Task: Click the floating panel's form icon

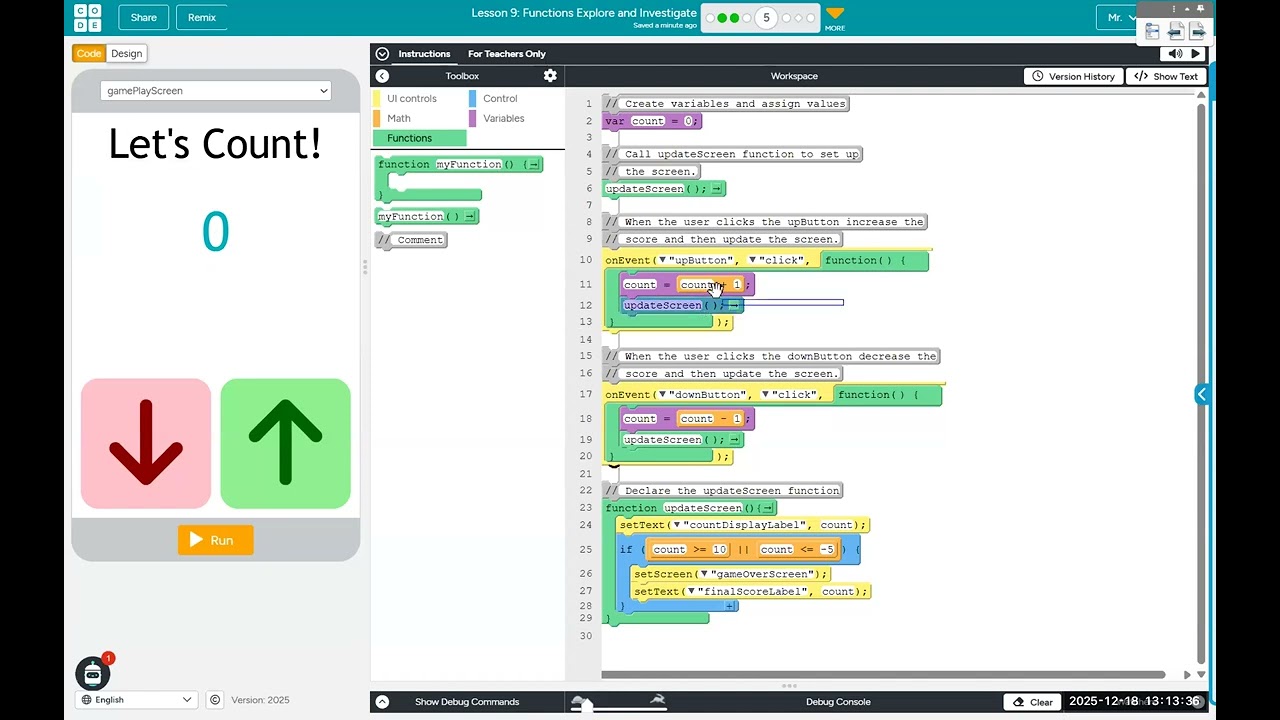Action: [x=1152, y=31]
